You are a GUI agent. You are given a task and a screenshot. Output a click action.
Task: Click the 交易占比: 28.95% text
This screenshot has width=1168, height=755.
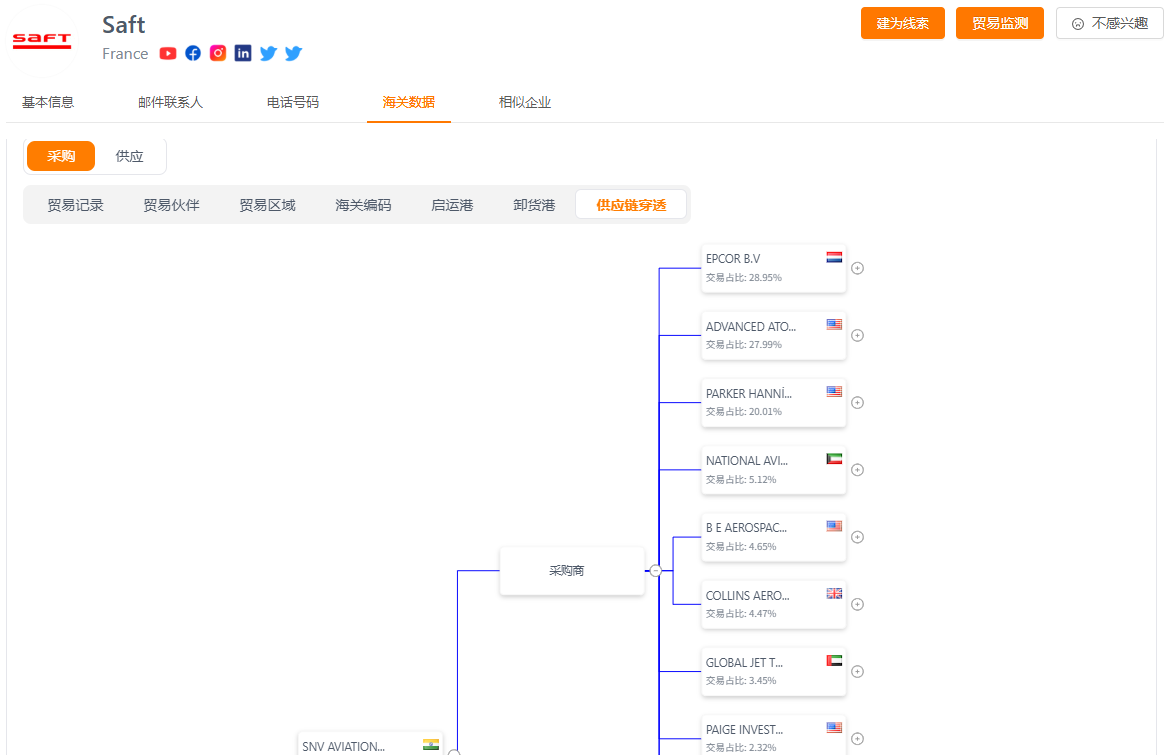click(x=743, y=278)
